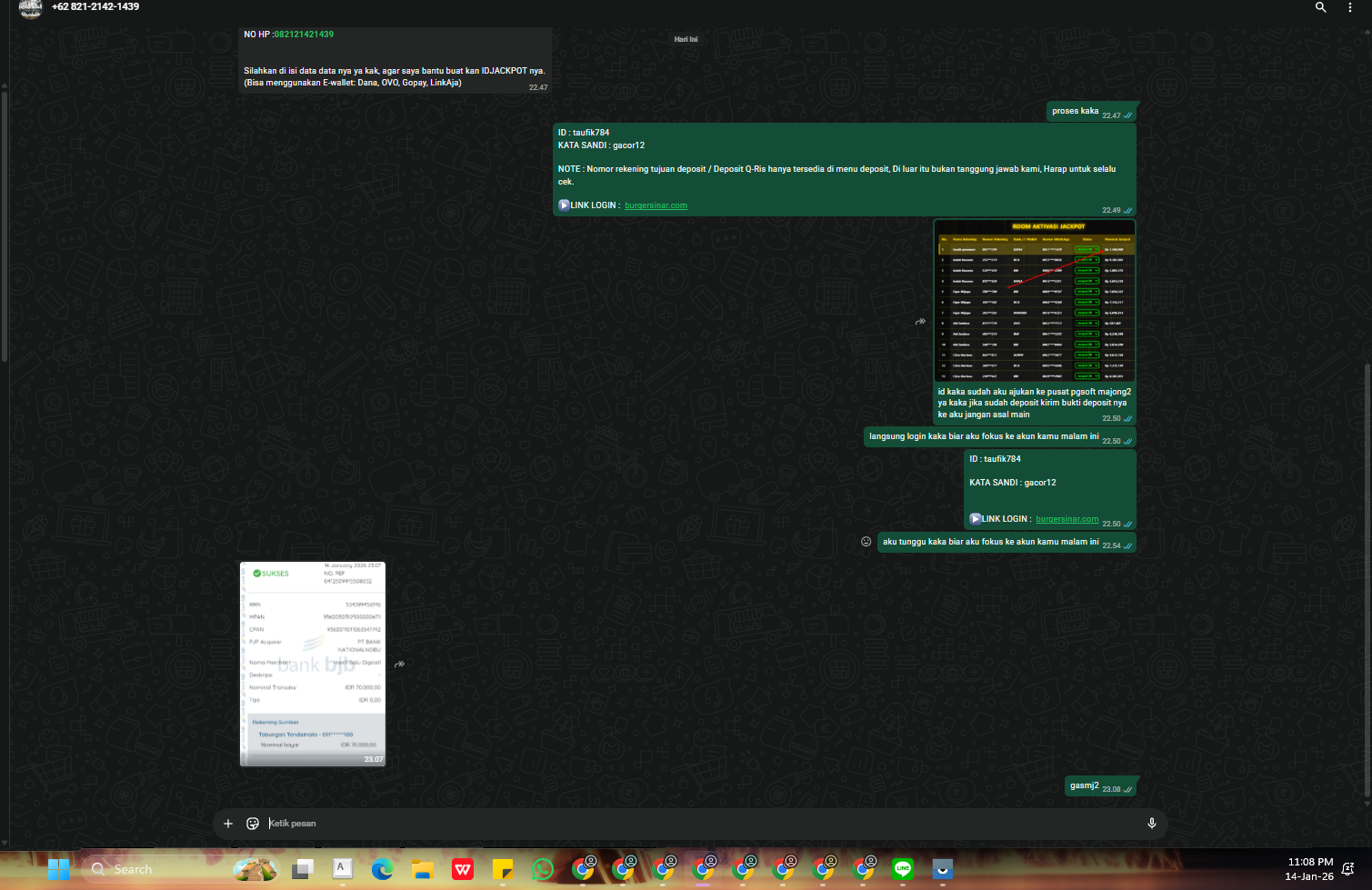Screen dimensions: 1372x890
Task: Open the chat menu (three dots)
Action: [1349, 7]
